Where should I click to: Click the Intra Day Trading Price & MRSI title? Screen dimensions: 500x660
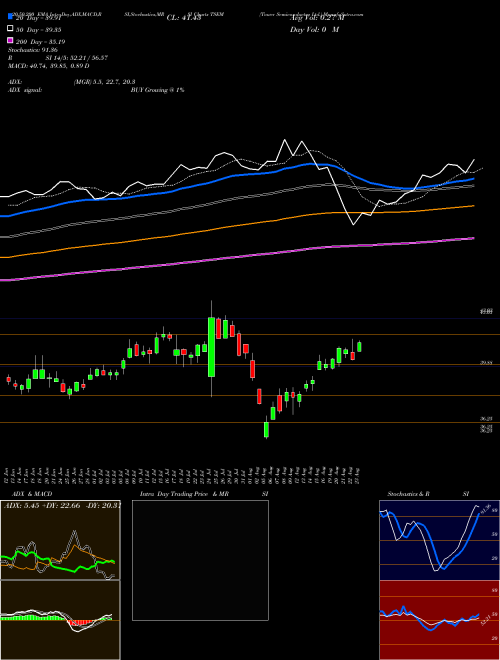pyautogui.click(x=204, y=494)
